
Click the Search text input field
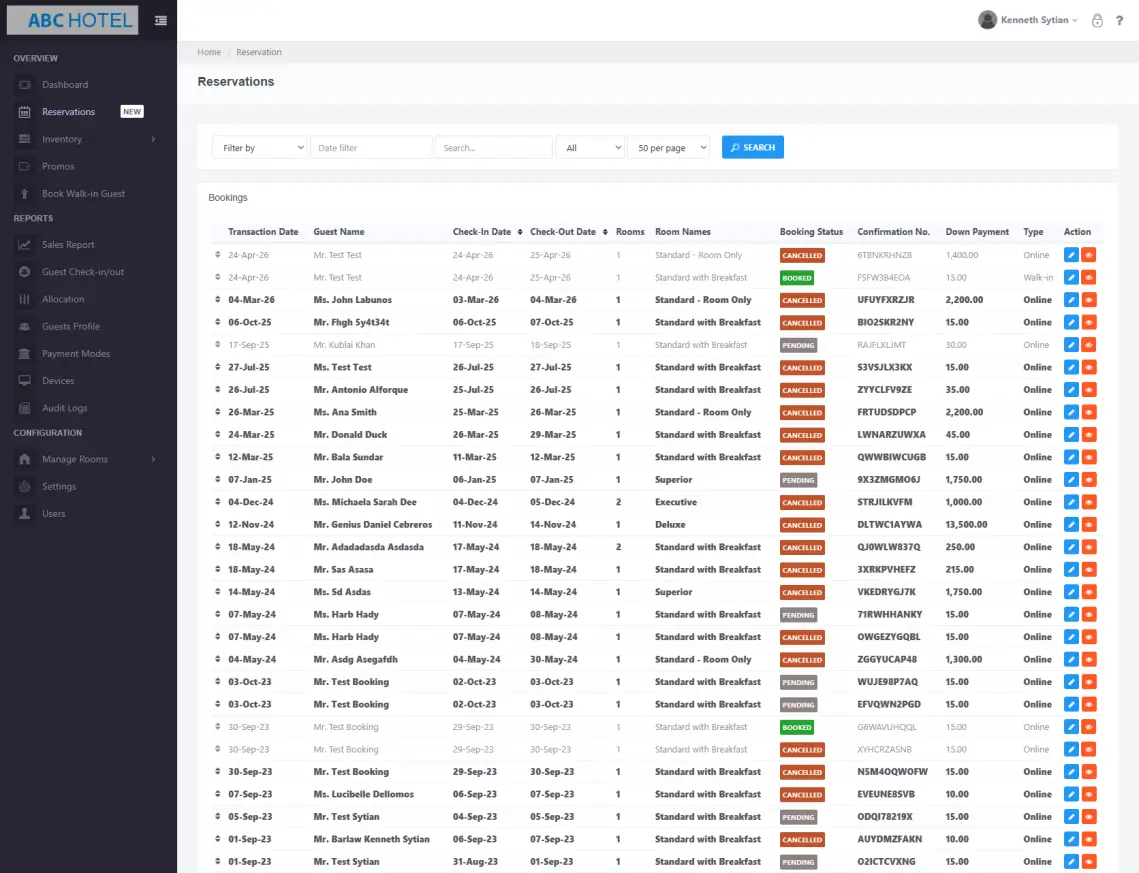493,147
